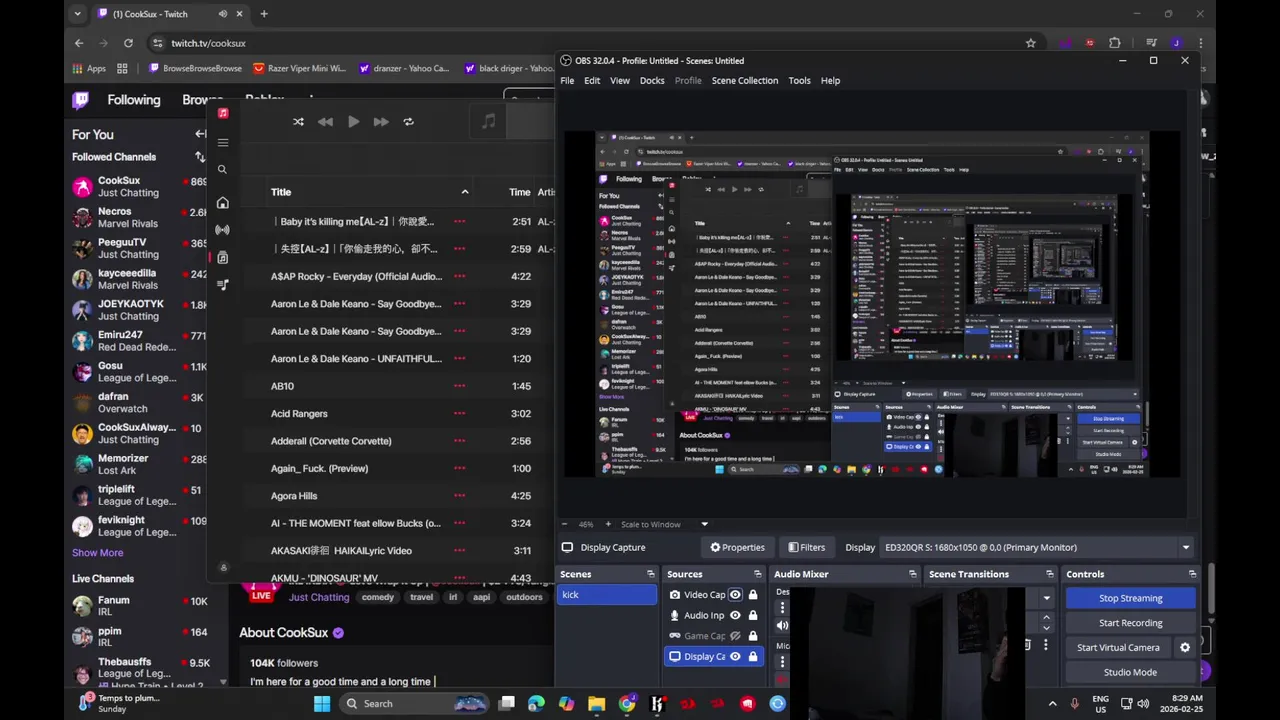
Task: Open the OBS Scene Collection menu
Action: coord(744,81)
